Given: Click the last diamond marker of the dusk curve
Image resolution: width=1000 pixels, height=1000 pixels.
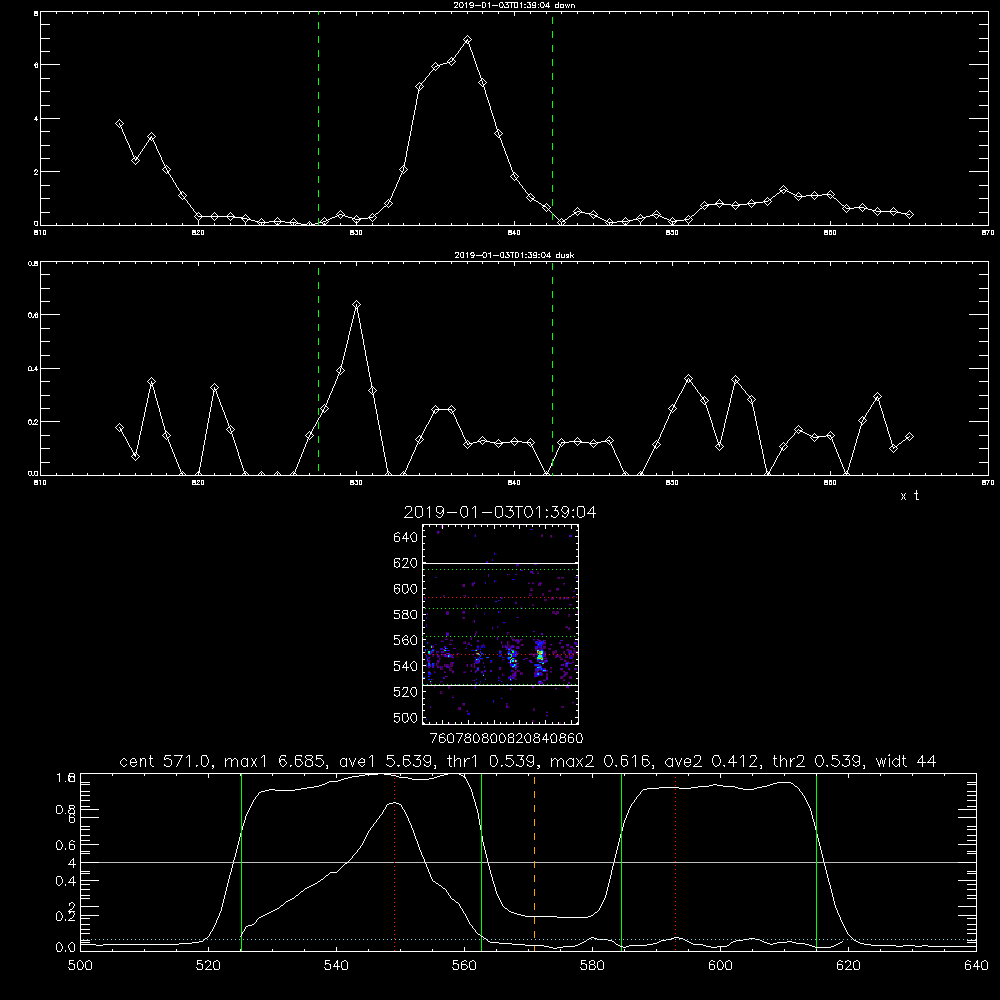Looking at the screenshot, I should click(909, 437).
